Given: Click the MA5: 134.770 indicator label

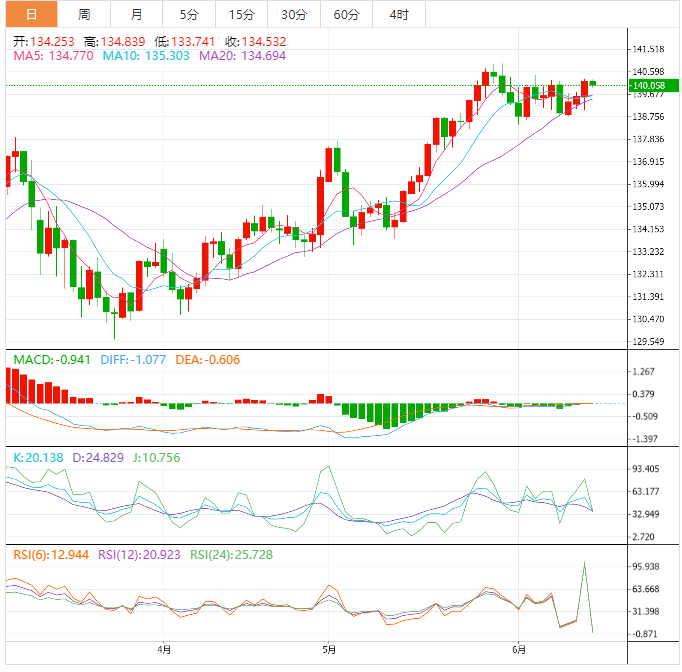Looking at the screenshot, I should (x=53, y=56).
